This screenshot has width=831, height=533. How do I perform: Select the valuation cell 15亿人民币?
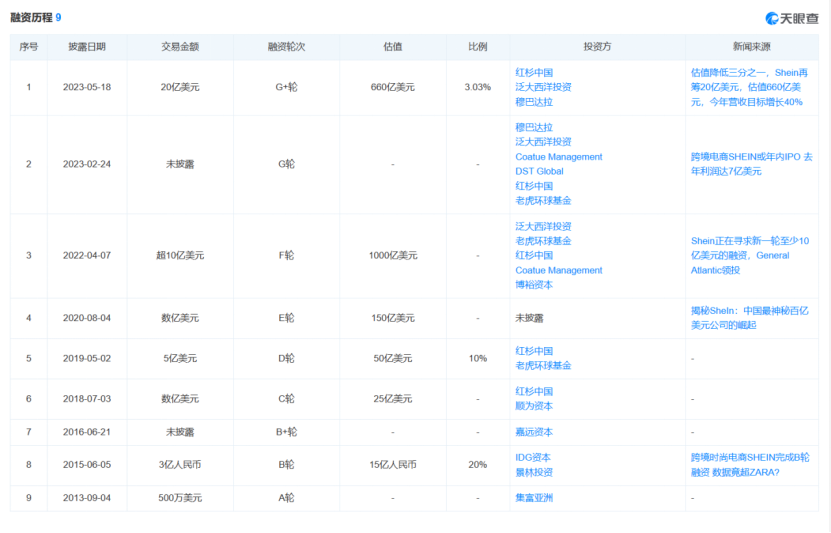[x=393, y=465]
